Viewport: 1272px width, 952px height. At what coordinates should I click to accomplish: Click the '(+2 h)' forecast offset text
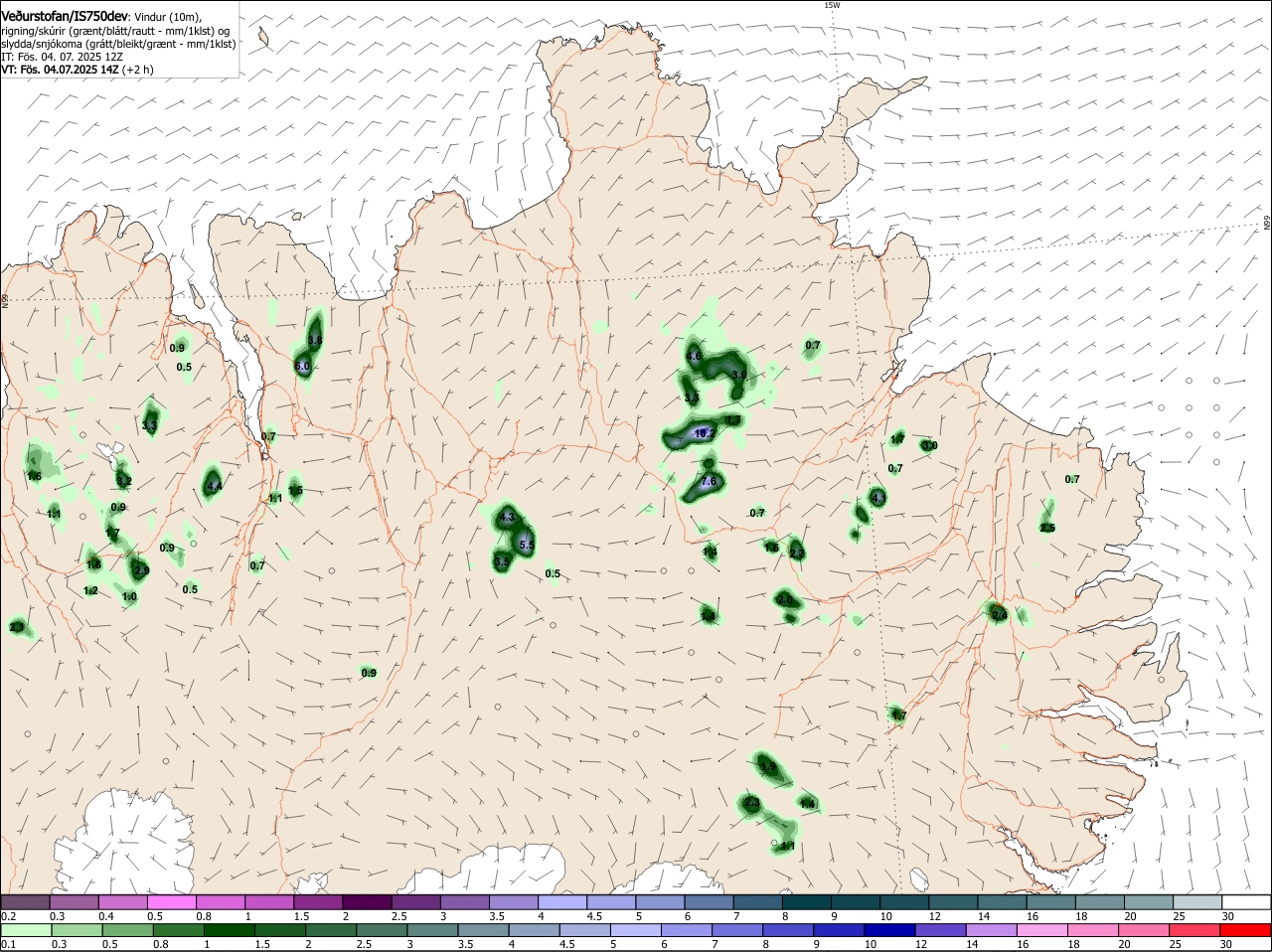[137, 70]
